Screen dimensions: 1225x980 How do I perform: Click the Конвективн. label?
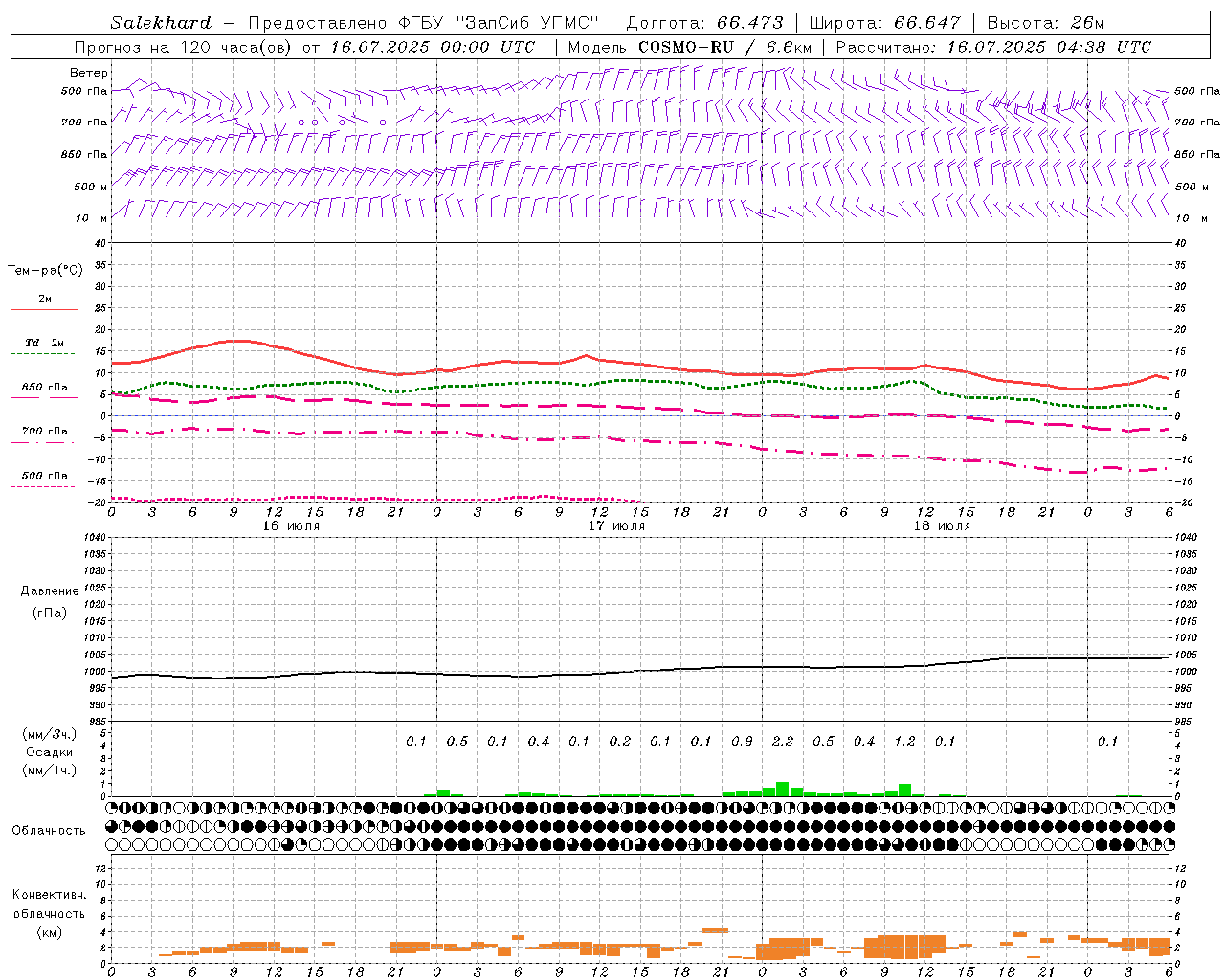[x=50, y=895]
